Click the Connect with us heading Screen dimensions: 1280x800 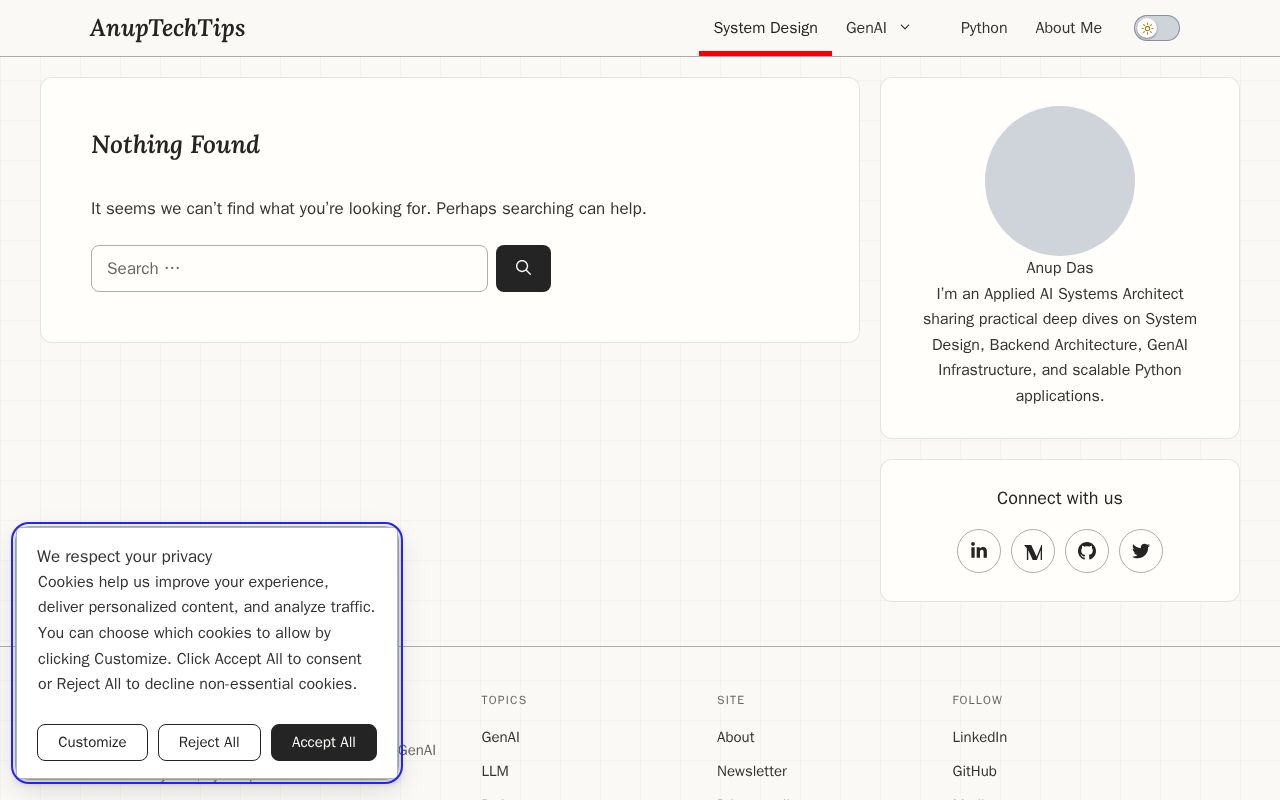tap(1060, 498)
